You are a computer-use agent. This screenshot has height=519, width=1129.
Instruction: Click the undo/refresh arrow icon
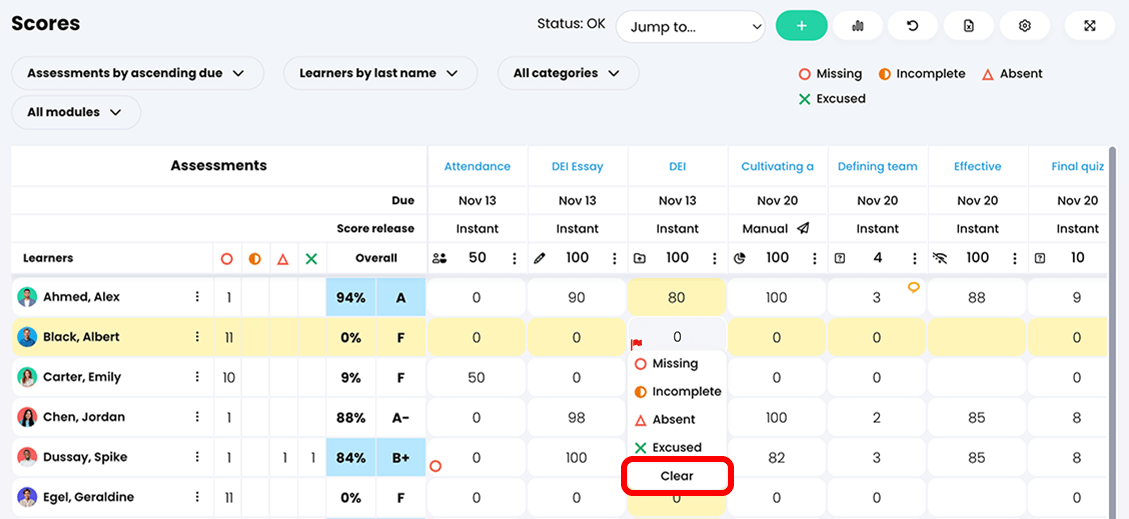click(912, 26)
